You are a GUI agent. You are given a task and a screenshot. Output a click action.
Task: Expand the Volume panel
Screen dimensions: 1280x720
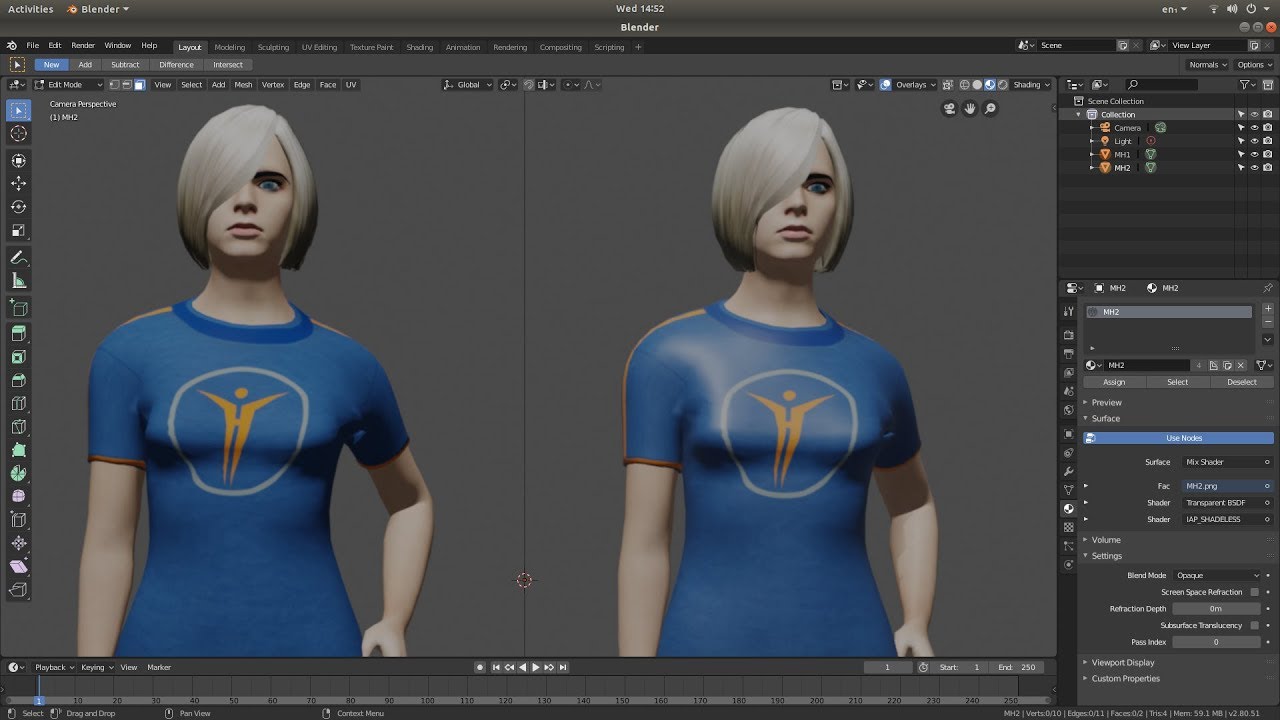[x=1106, y=540]
